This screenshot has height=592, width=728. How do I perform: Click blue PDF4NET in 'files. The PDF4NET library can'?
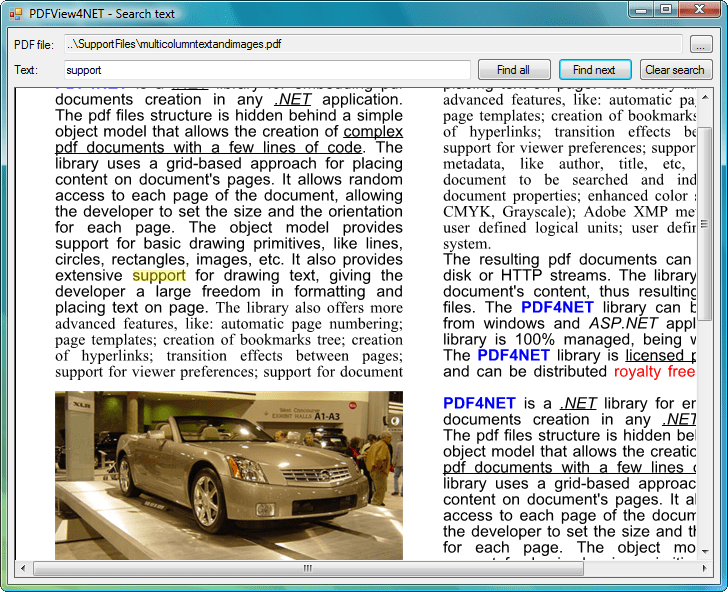point(557,307)
